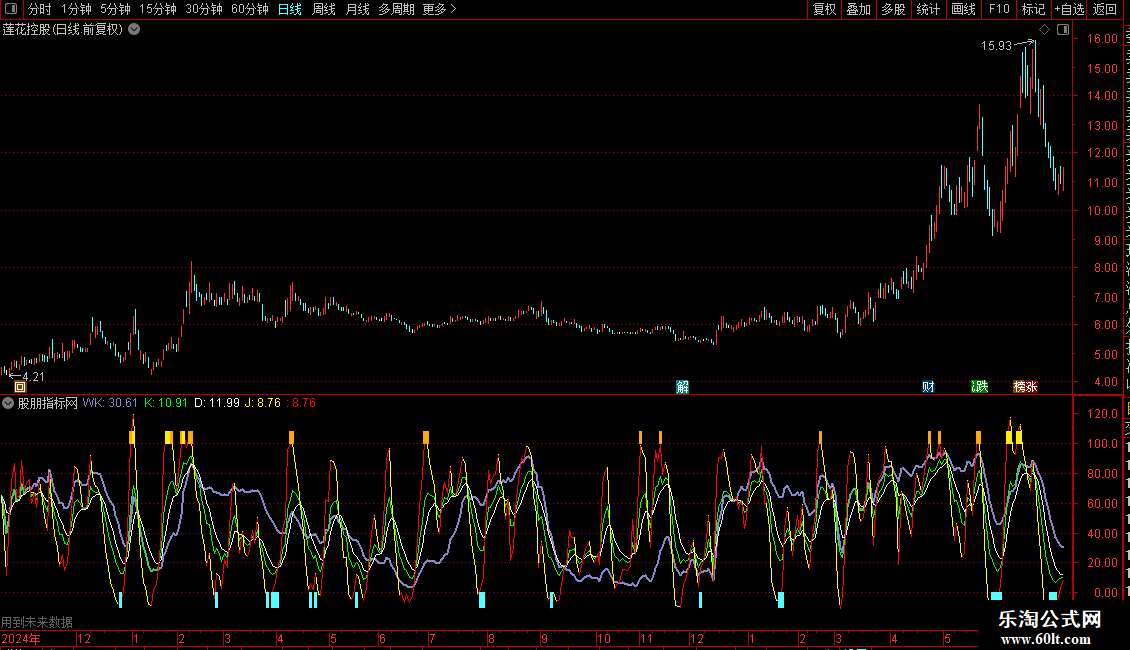This screenshot has height=650, width=1130.
Task: Click the diamond icon above the chart
Action: click(1044, 30)
